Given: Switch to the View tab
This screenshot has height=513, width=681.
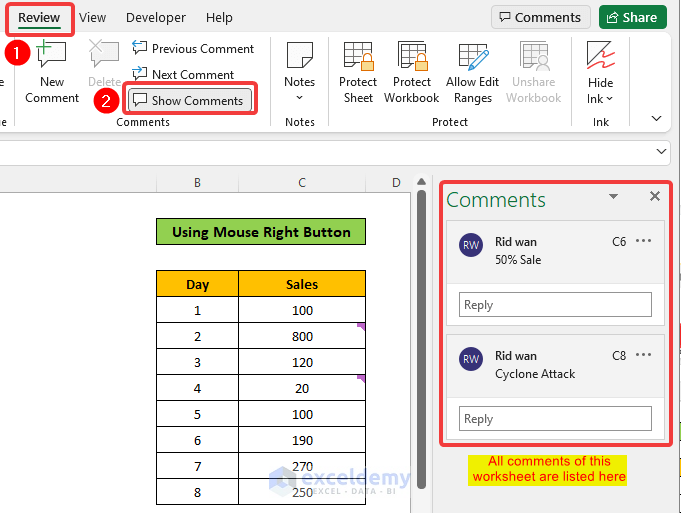Looking at the screenshot, I should point(92,17).
